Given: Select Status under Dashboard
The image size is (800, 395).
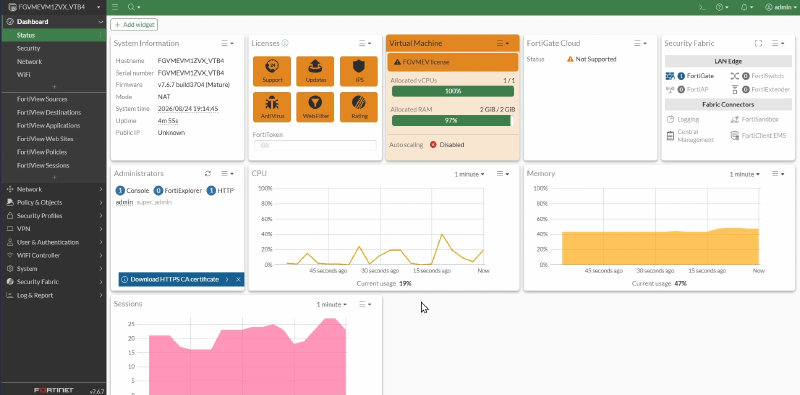Looking at the screenshot, I should tap(53, 35).
